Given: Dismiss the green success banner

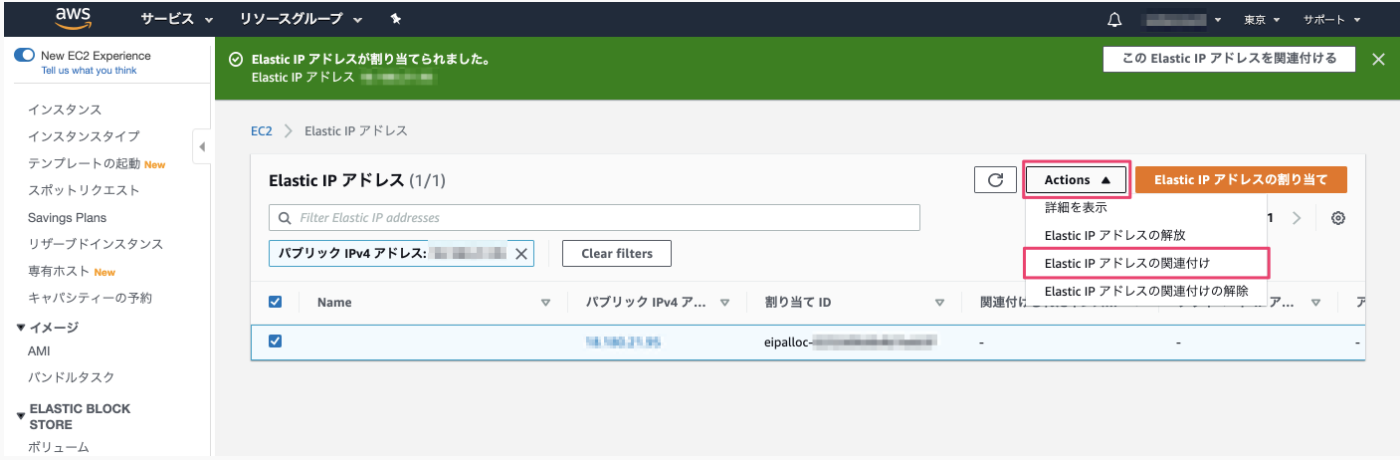Looking at the screenshot, I should [x=1378, y=59].
